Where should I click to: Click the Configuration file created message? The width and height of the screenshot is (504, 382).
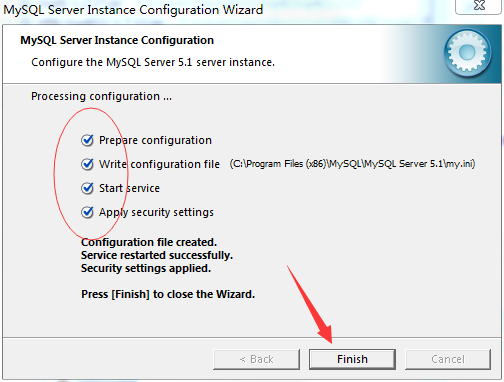point(149,242)
